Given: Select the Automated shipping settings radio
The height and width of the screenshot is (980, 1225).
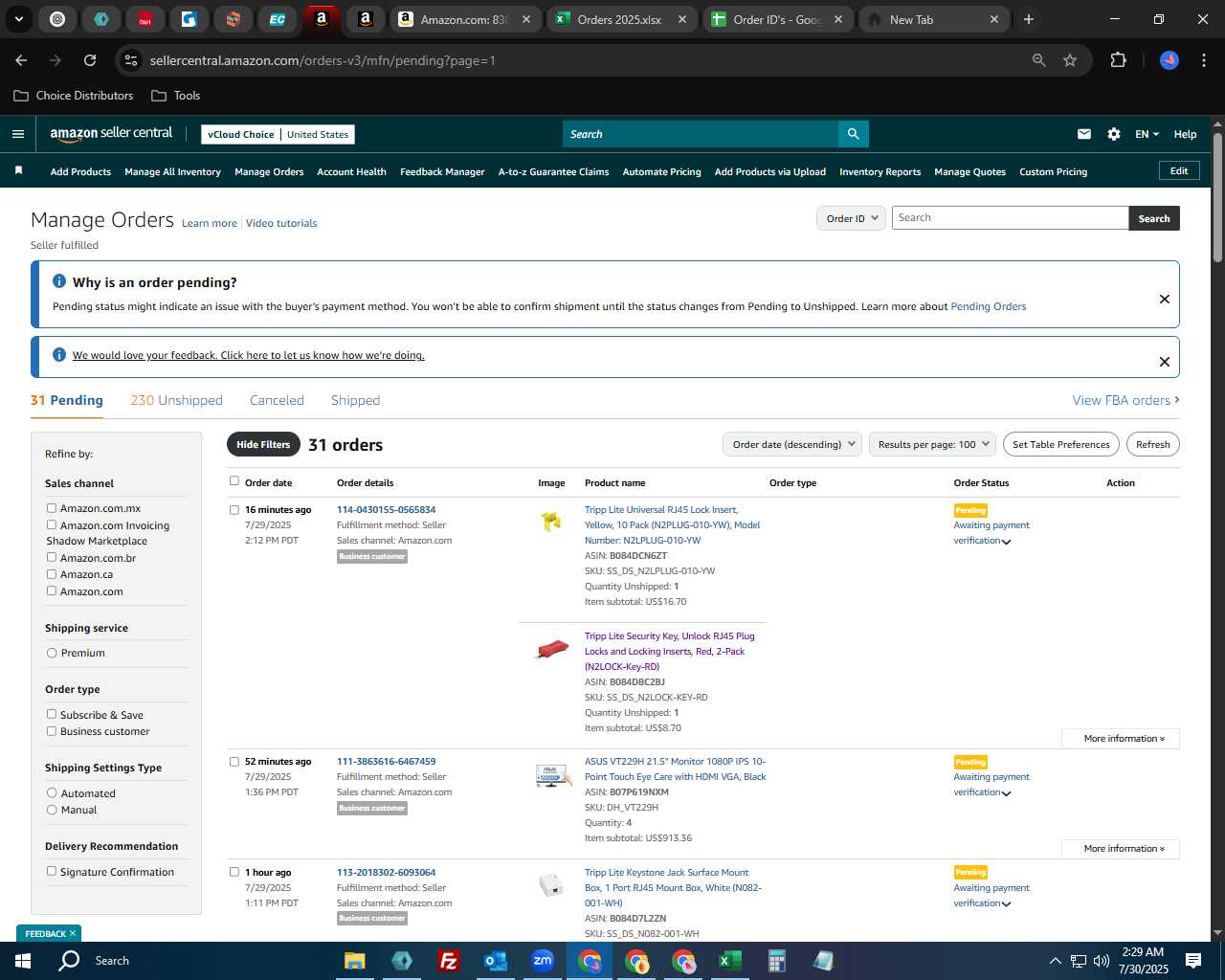Looking at the screenshot, I should [52, 792].
